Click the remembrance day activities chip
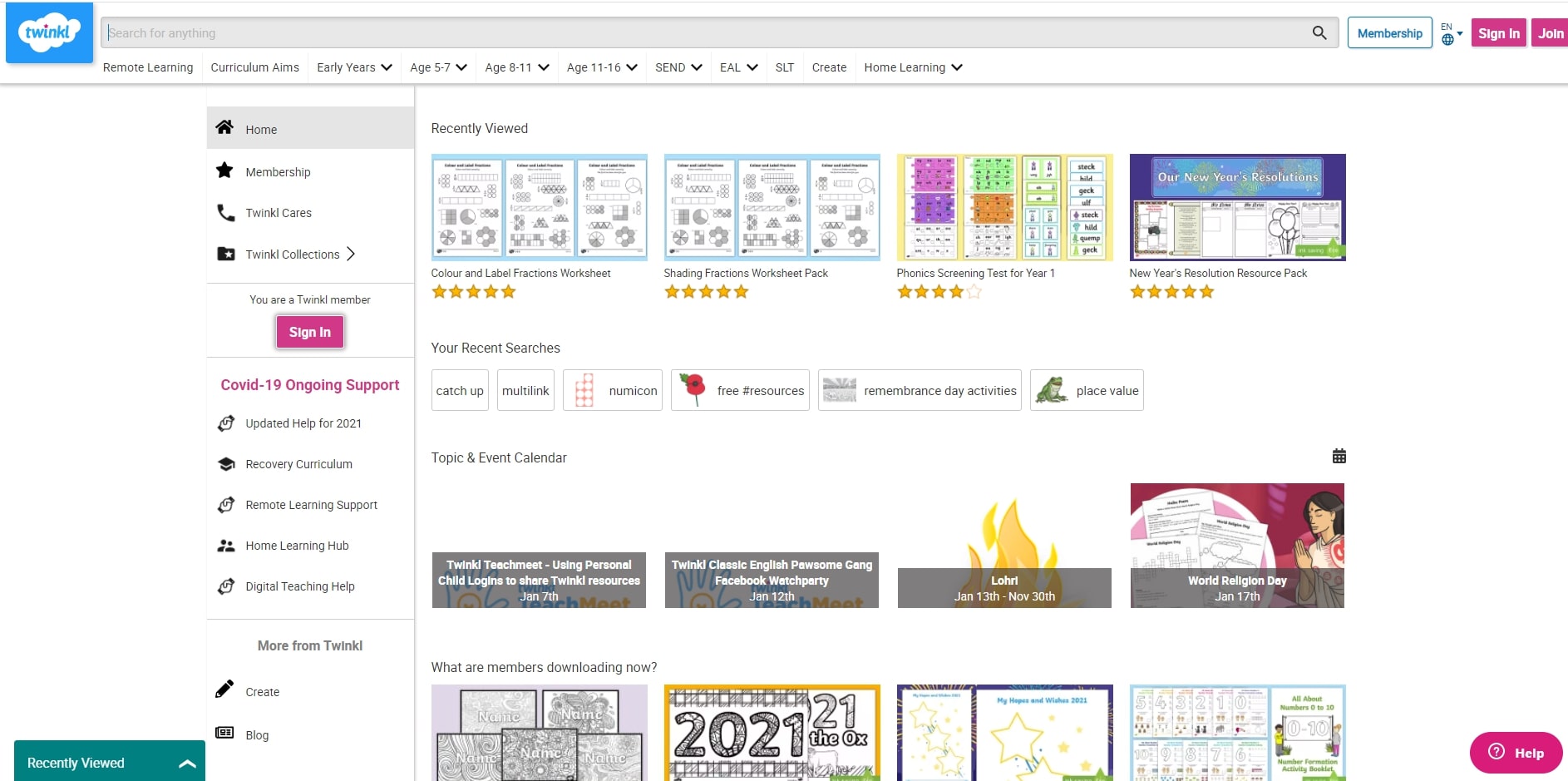This screenshot has width=1568, height=781. [920, 390]
